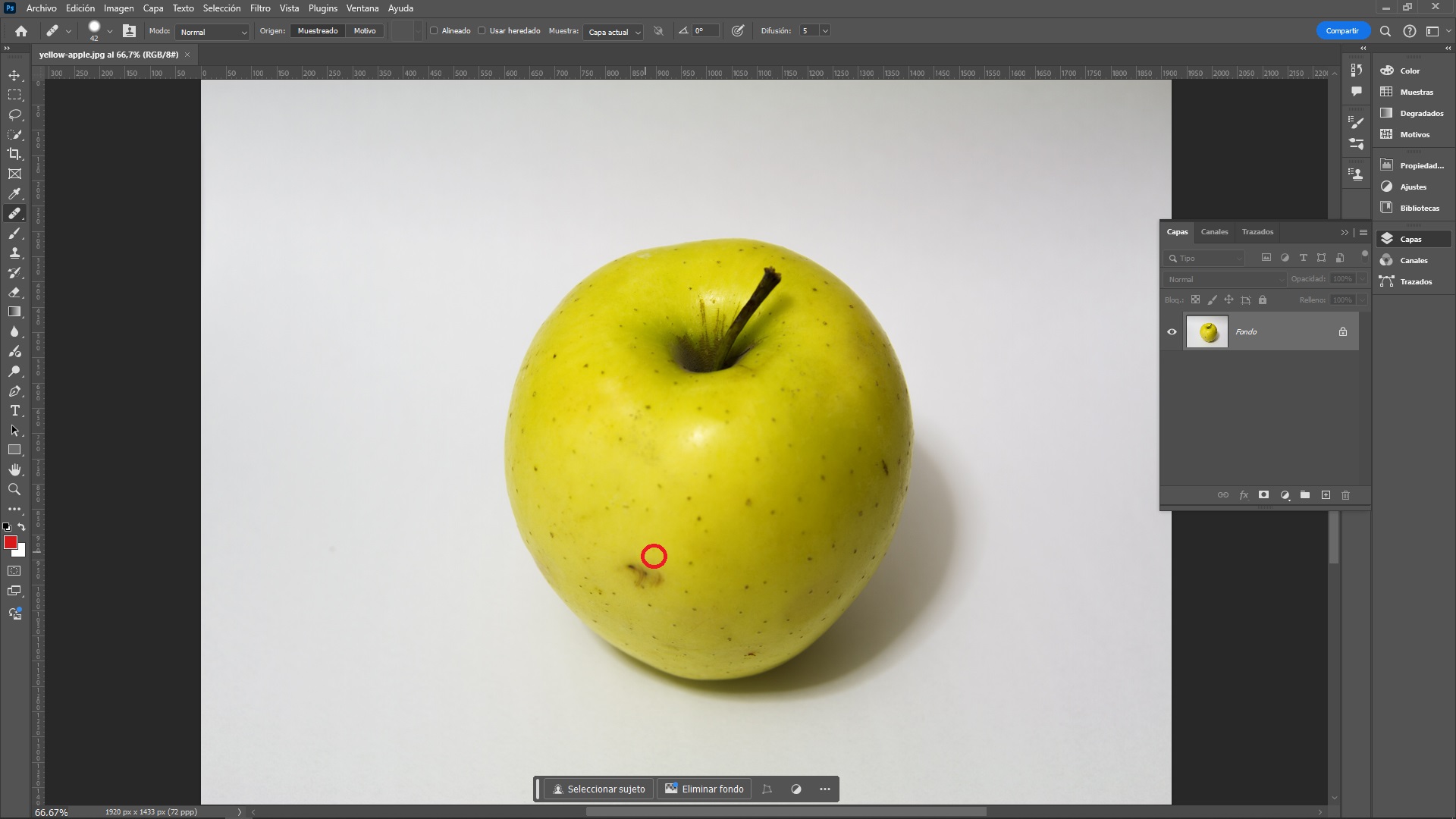Open the search magnifier at top right
This screenshot has width=1456, height=819.
[x=1385, y=31]
